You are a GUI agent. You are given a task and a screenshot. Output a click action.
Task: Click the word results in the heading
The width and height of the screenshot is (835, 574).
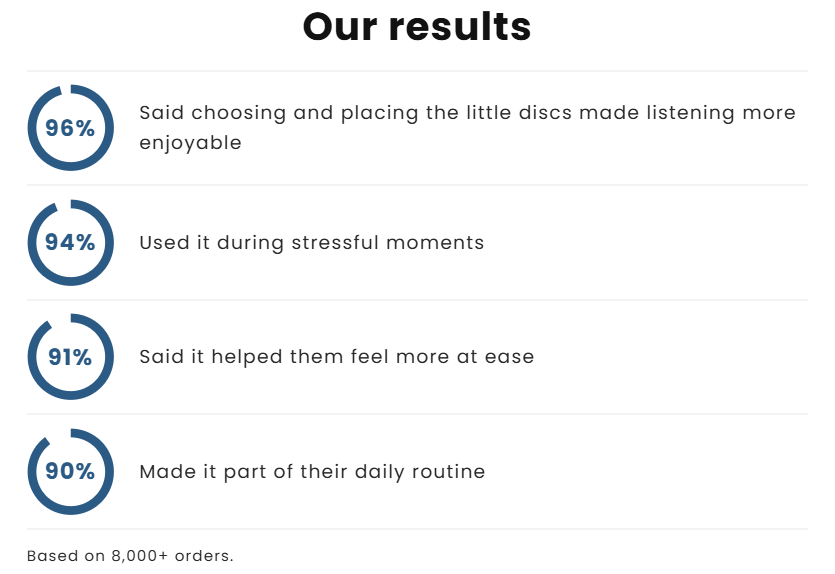pyautogui.click(x=460, y=27)
